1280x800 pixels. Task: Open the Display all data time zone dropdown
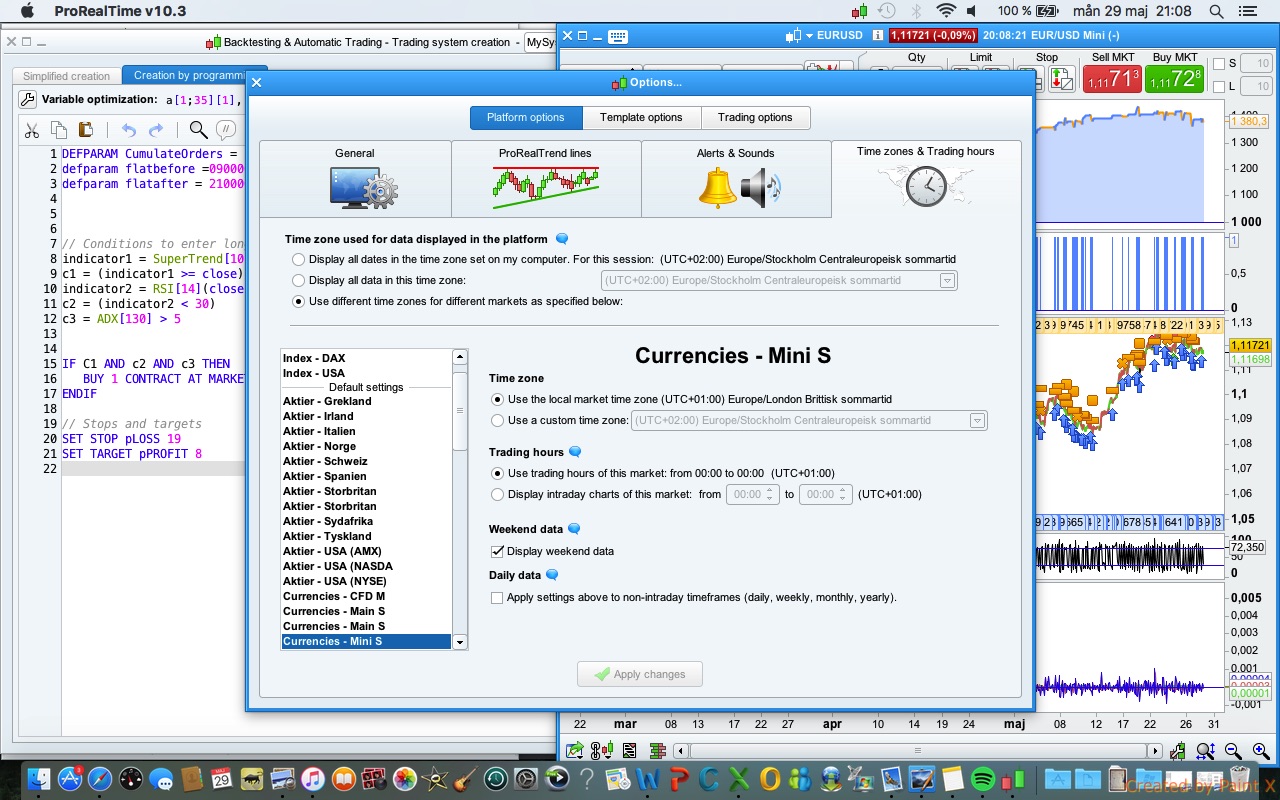(x=779, y=281)
